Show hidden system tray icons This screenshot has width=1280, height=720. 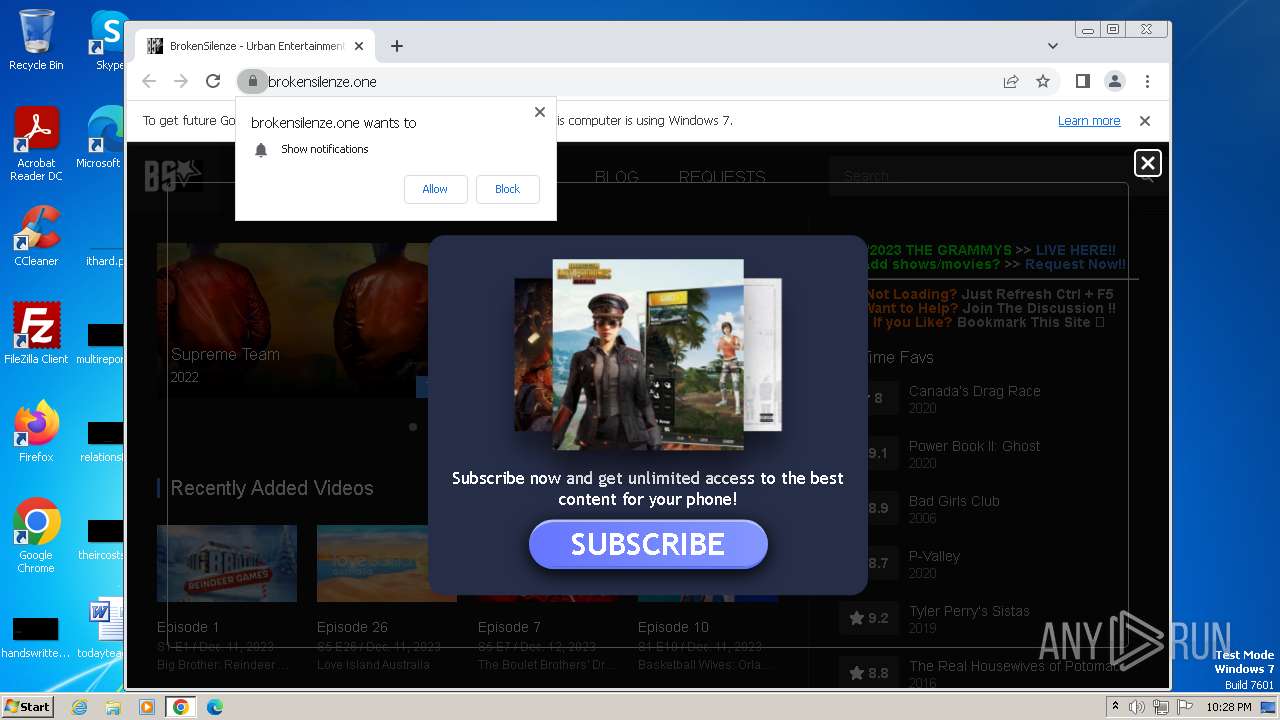click(1115, 707)
